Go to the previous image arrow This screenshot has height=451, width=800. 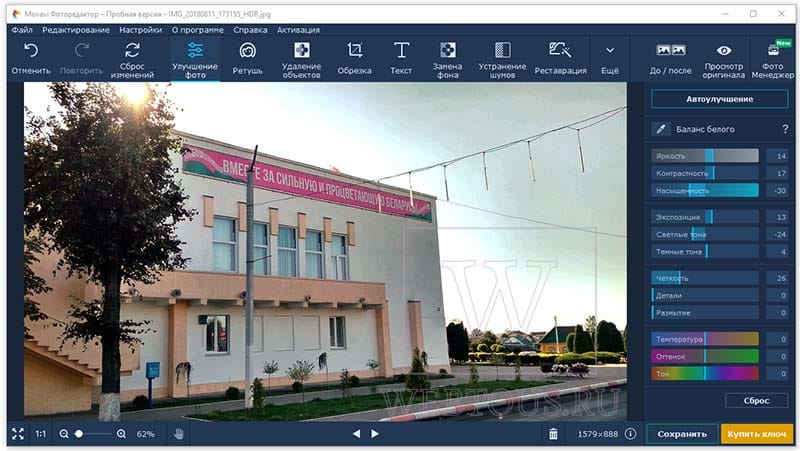click(x=357, y=434)
